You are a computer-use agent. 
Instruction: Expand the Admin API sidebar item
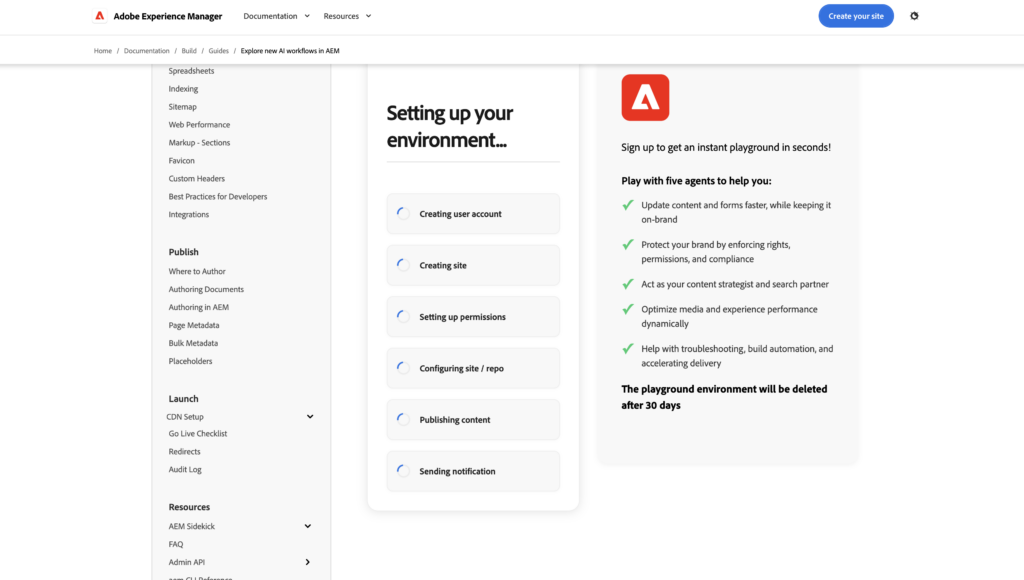(x=308, y=562)
